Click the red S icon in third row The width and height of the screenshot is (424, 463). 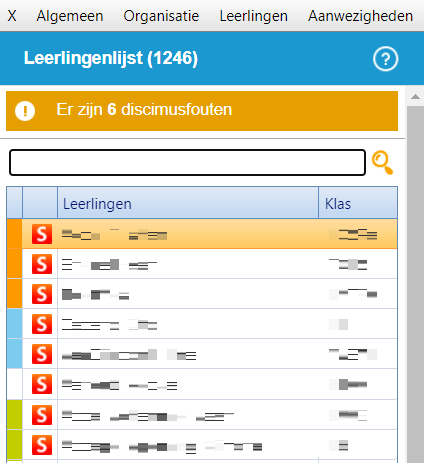42,294
